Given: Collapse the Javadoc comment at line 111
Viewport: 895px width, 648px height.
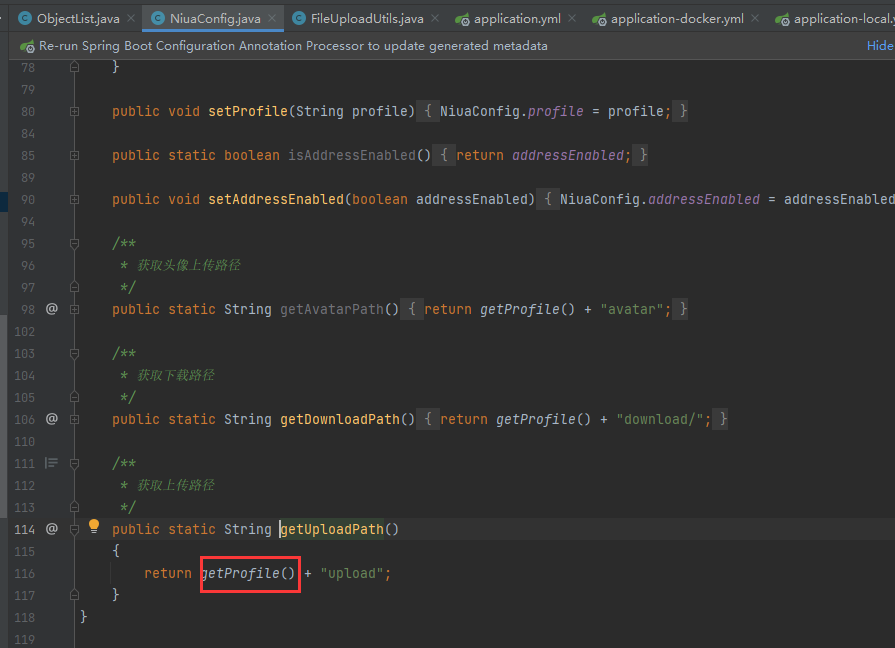Looking at the screenshot, I should click(x=74, y=464).
